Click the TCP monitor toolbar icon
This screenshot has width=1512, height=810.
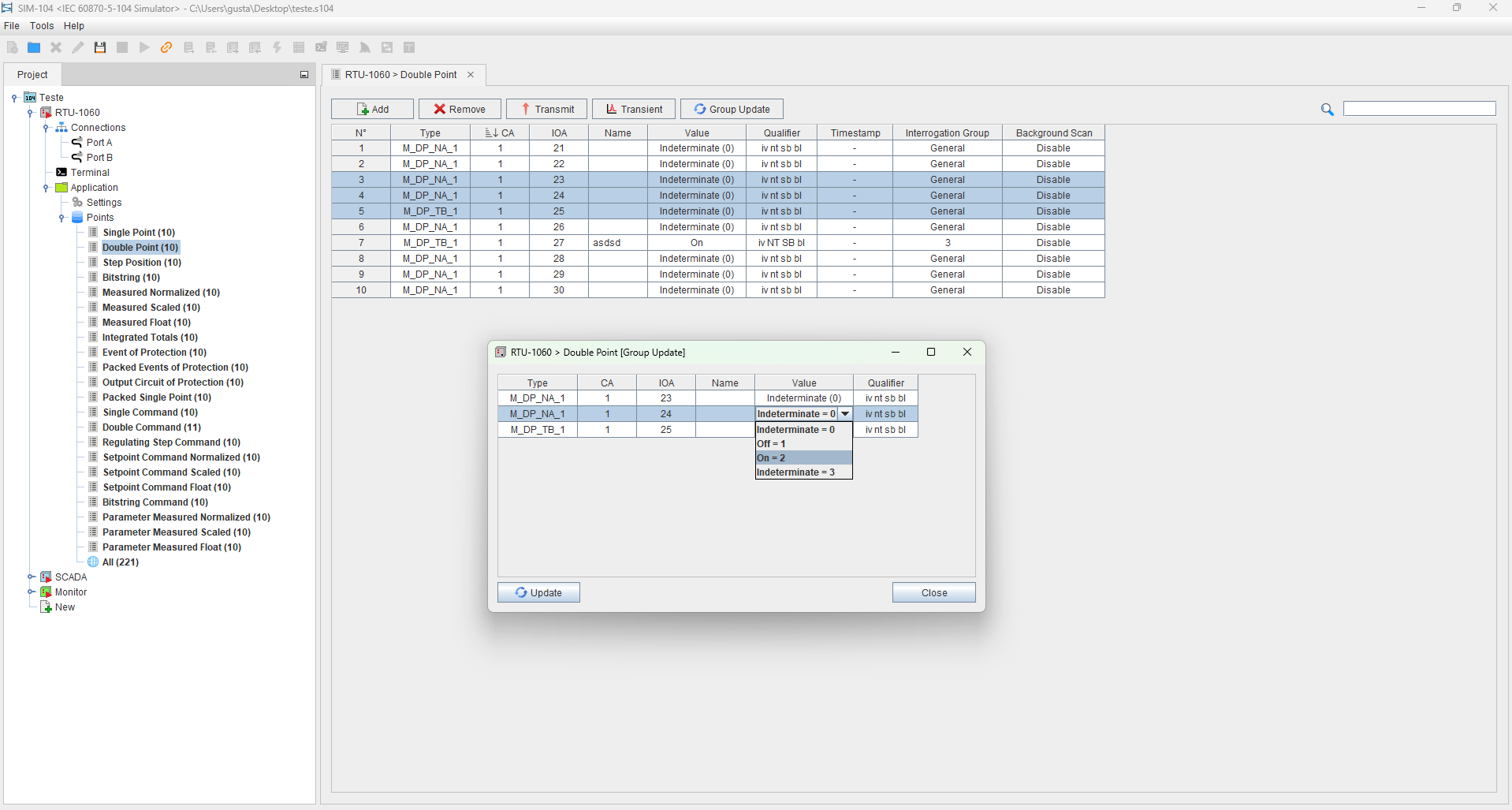click(x=343, y=48)
